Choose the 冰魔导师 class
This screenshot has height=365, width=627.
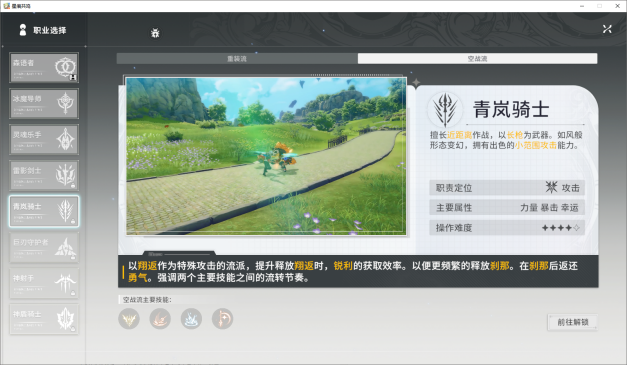click(x=44, y=104)
